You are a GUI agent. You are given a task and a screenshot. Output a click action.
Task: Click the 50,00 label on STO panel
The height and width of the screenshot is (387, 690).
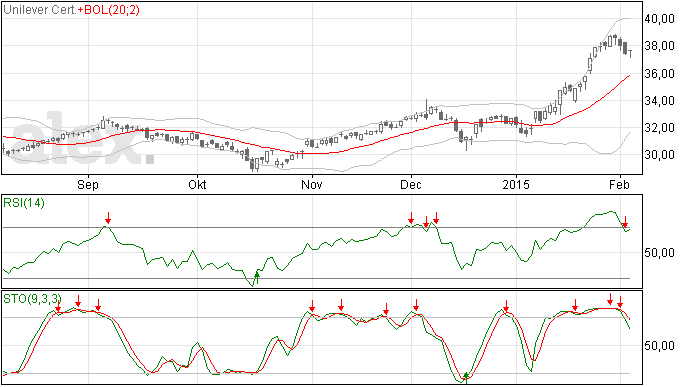659,346
